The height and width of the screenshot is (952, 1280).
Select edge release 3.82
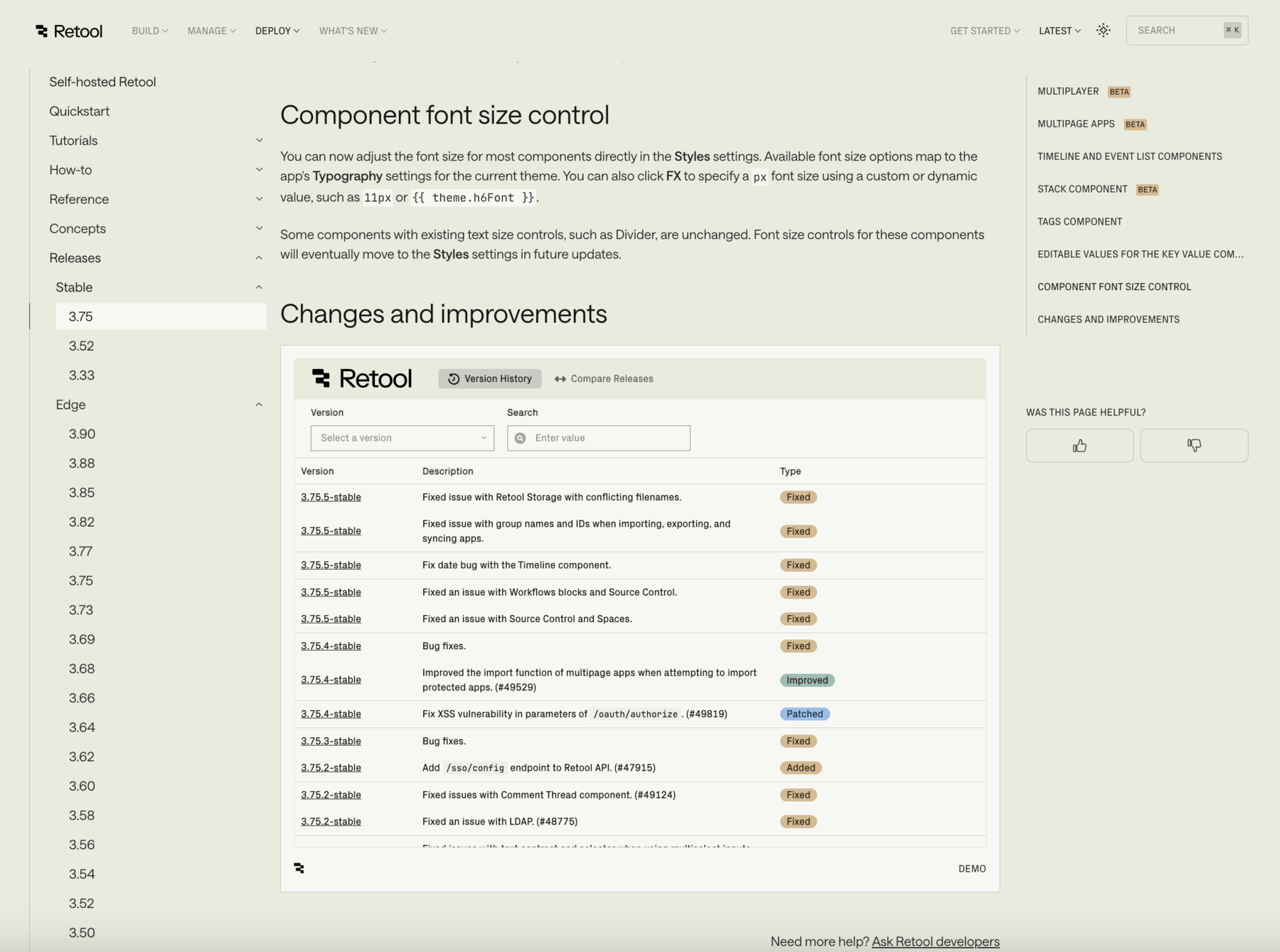click(82, 522)
